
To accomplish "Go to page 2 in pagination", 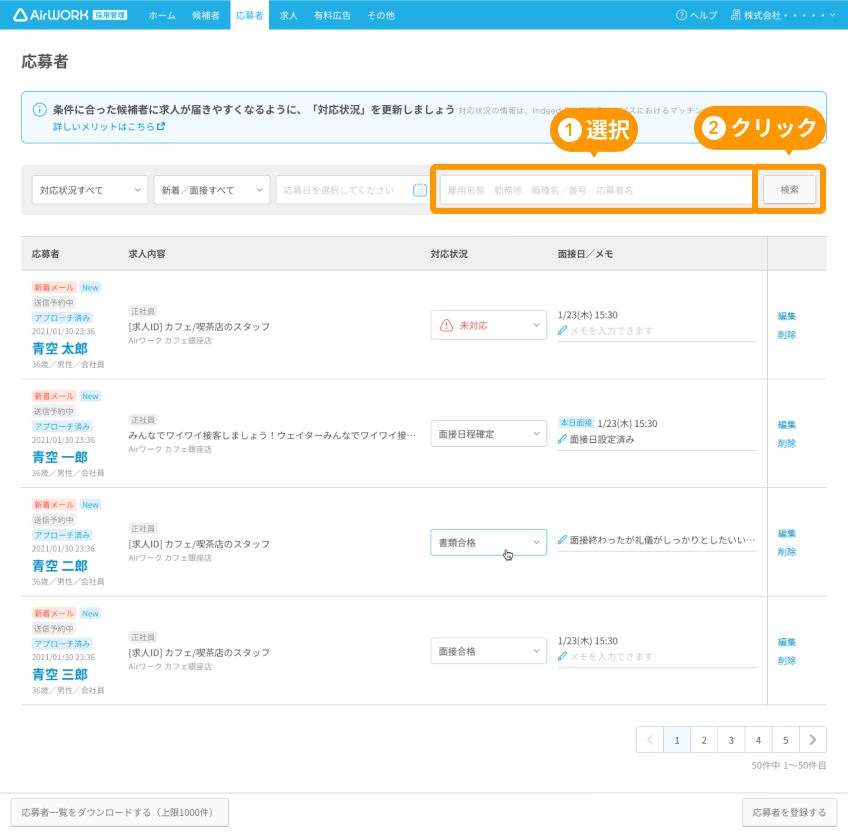I will click(704, 739).
